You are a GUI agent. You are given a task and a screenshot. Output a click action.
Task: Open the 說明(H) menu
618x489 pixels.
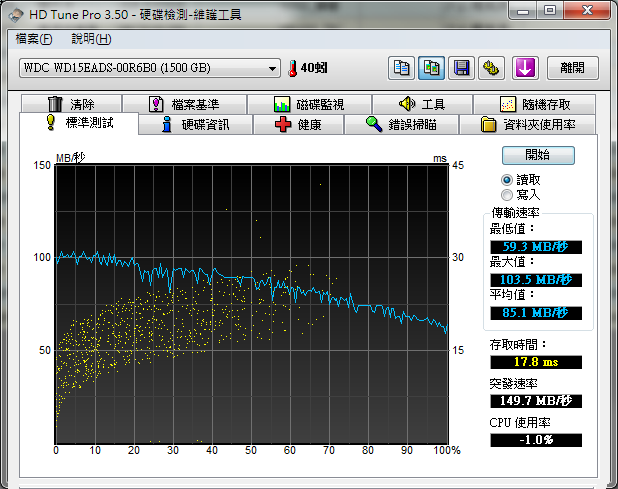click(x=91, y=39)
